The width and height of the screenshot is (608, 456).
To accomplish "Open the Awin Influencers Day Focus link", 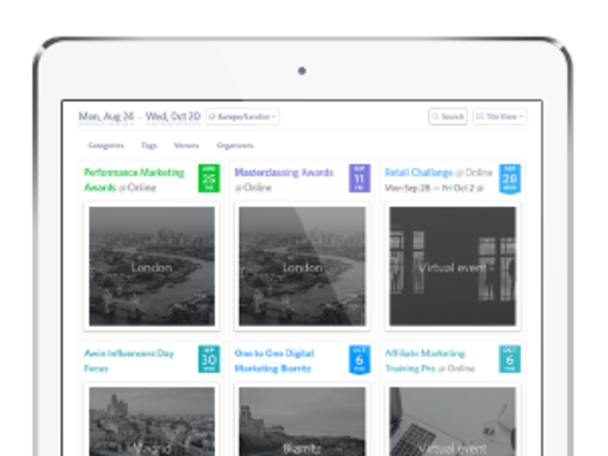I will 128,353.
